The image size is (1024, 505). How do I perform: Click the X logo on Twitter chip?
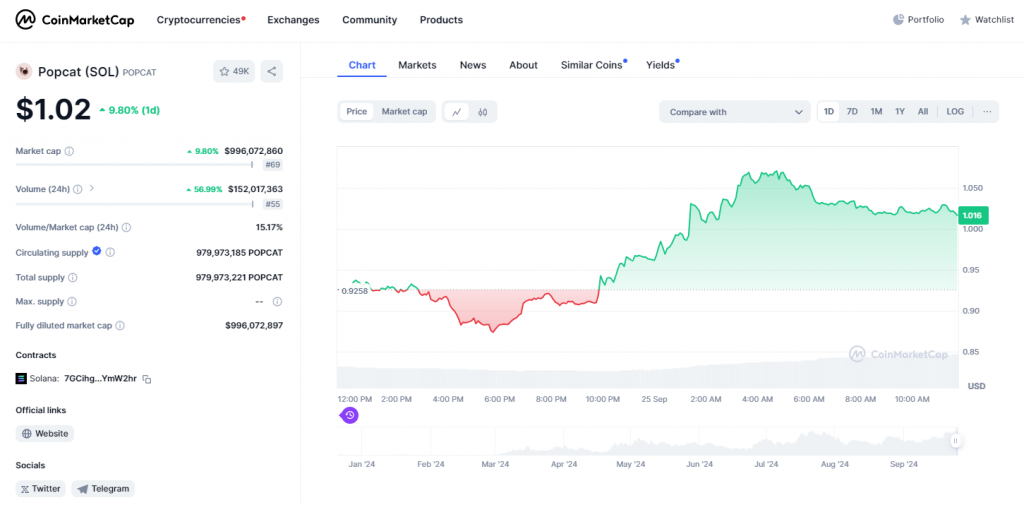tap(25, 489)
